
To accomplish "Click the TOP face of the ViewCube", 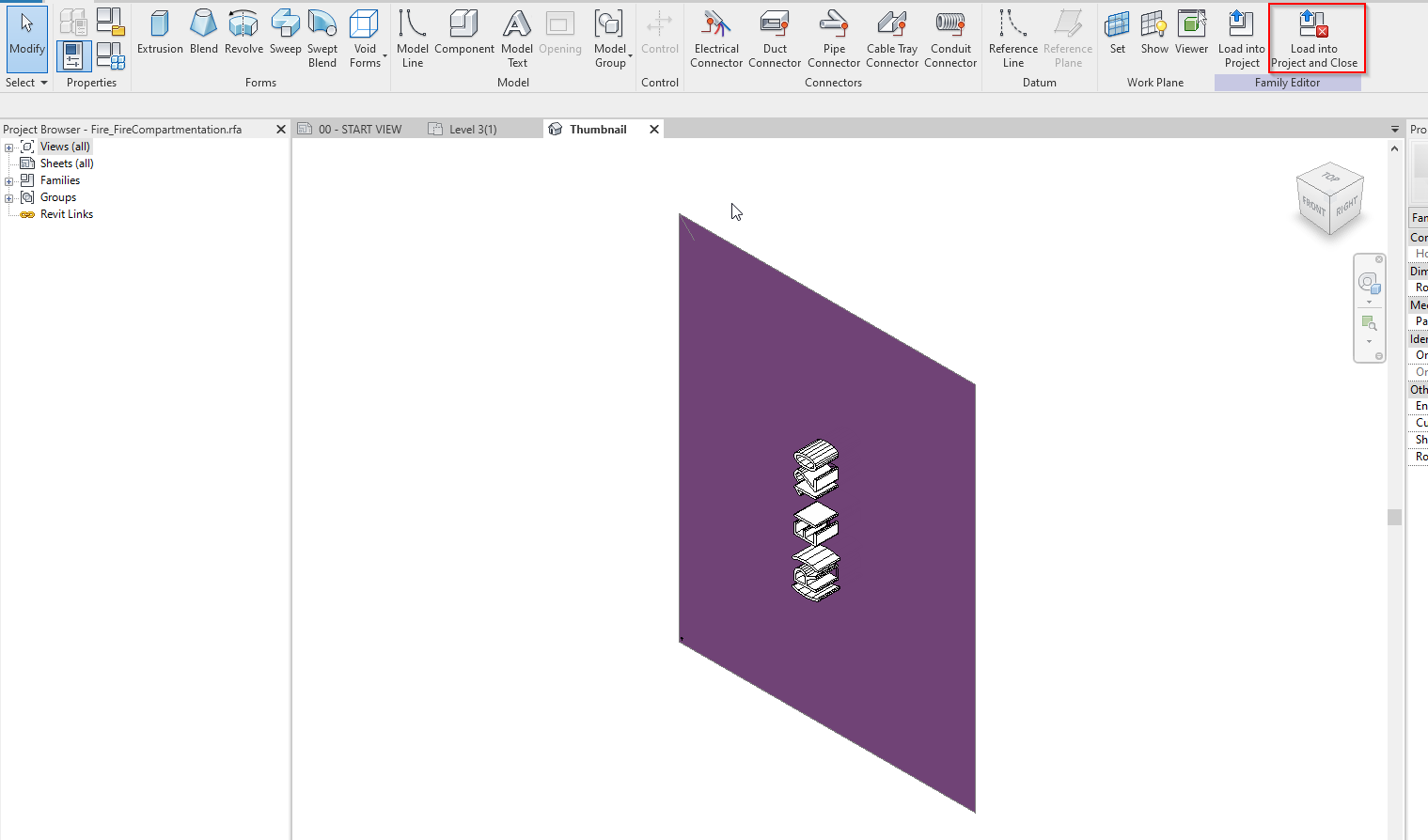I will [x=1331, y=177].
